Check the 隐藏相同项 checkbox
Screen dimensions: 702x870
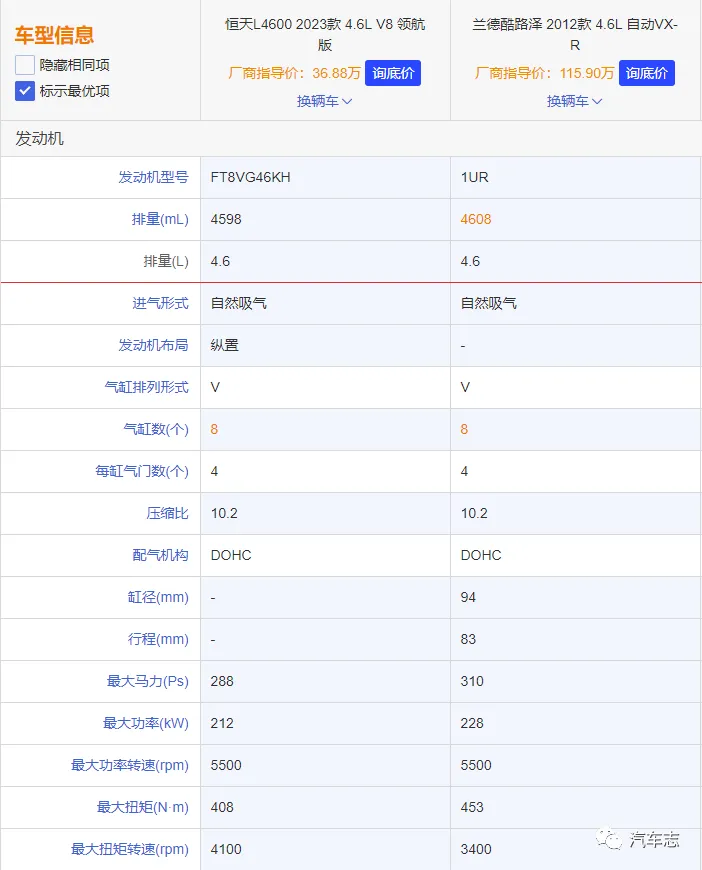[x=24, y=65]
